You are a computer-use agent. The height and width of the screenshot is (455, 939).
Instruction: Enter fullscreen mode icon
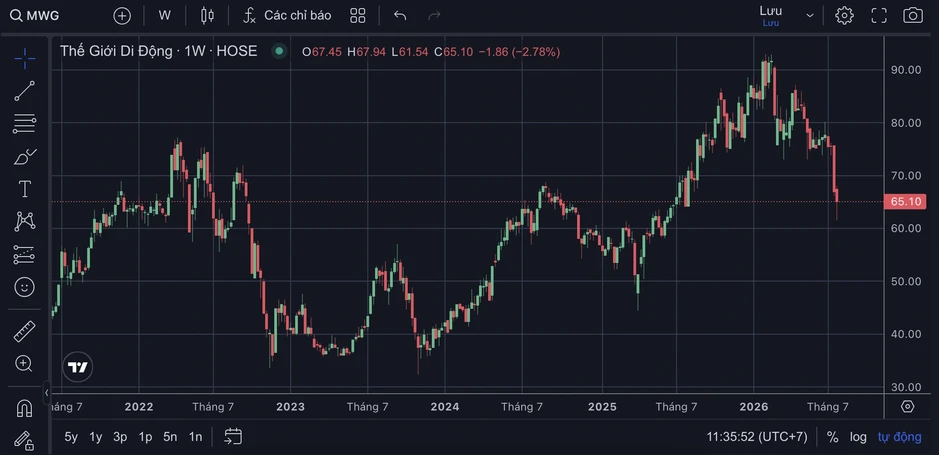tap(879, 16)
